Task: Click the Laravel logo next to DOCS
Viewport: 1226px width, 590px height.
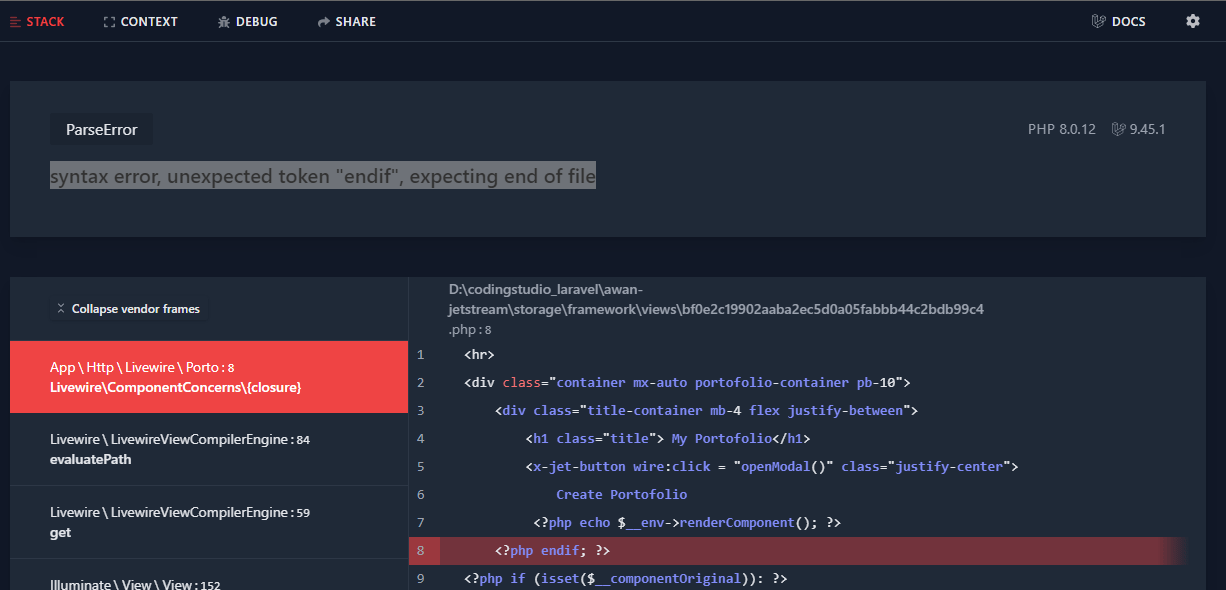Action: [x=1097, y=20]
